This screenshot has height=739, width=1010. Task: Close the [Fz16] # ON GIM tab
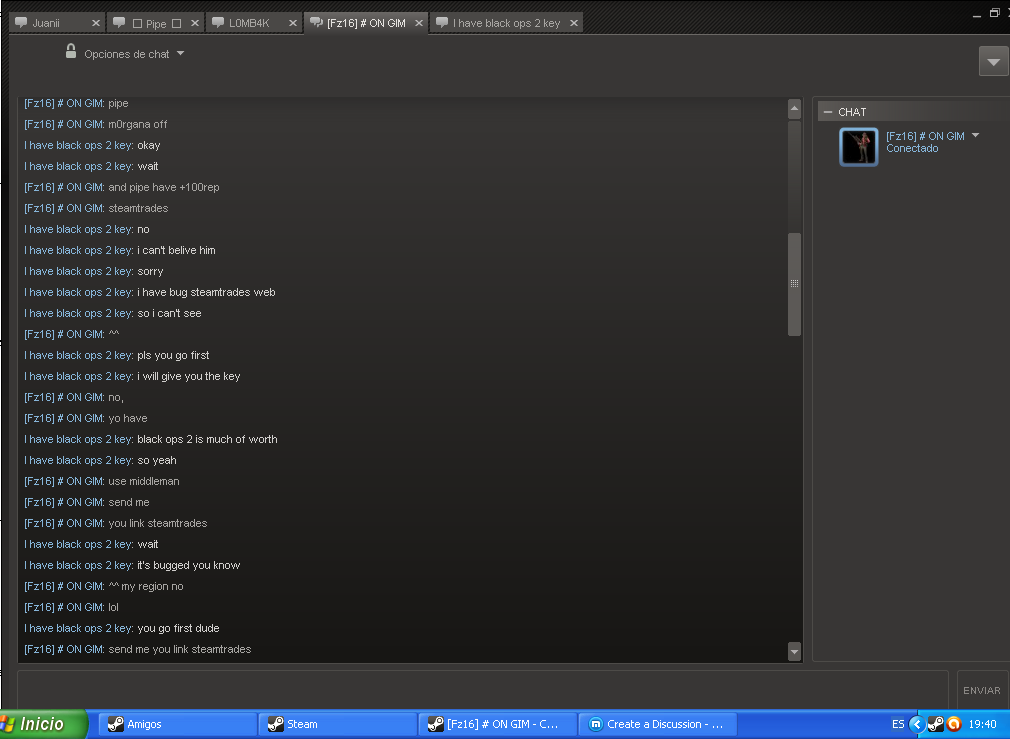pyautogui.click(x=419, y=23)
